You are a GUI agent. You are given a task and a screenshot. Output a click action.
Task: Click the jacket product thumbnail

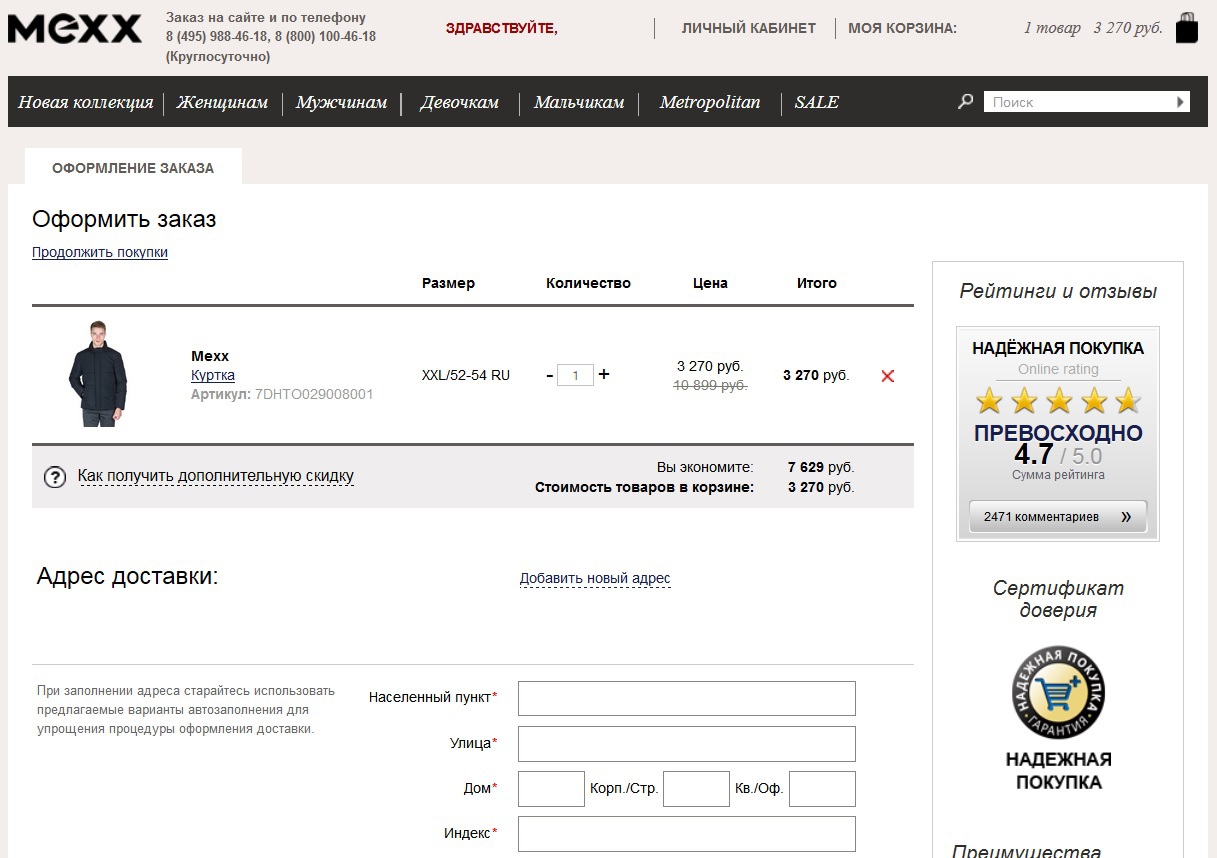point(97,374)
